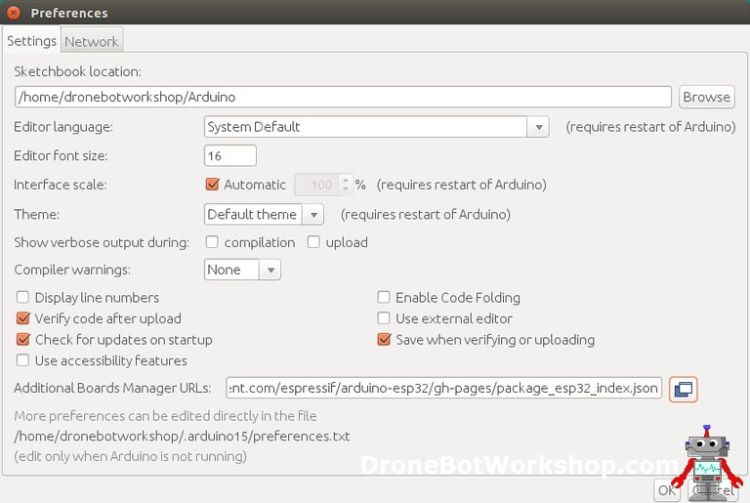Open the Compiler warnings dropdown
This screenshot has height=503, width=750.
[242, 270]
